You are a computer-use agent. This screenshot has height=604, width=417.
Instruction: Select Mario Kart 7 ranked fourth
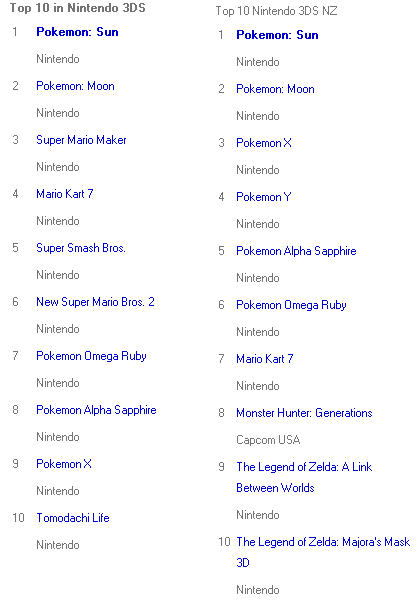pos(65,194)
